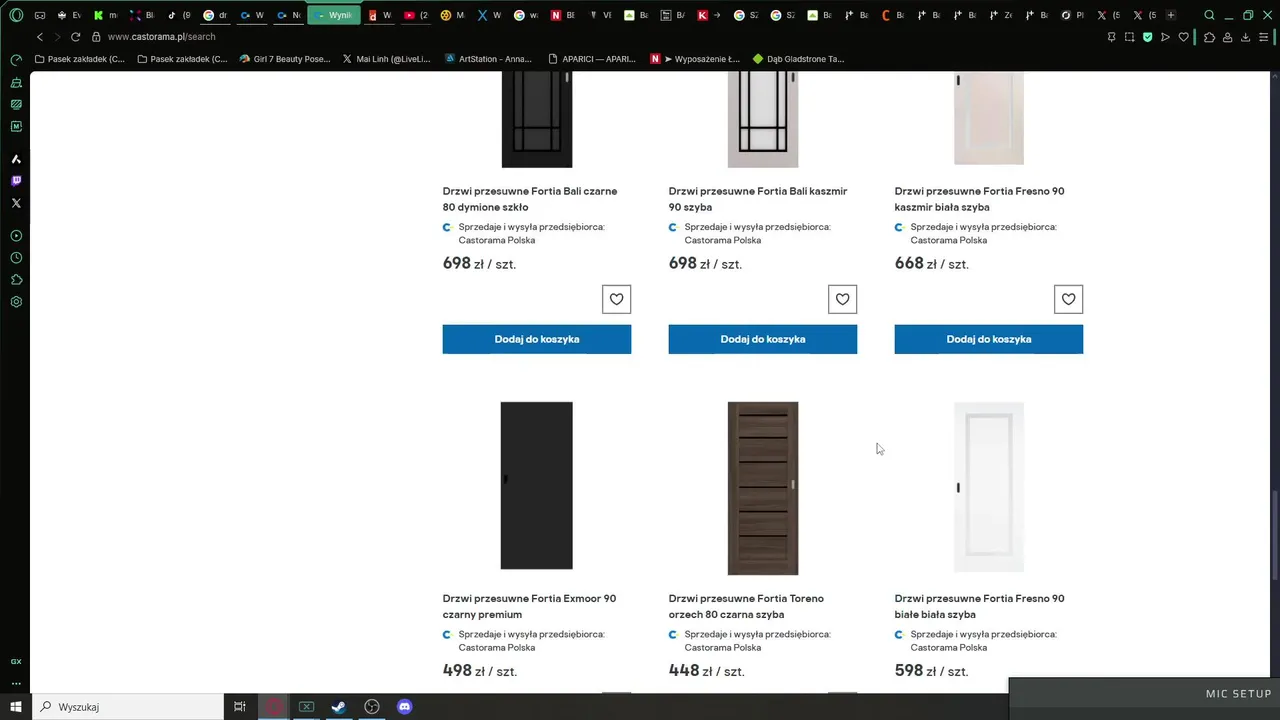This screenshot has height=720, width=1280.
Task: Open Steam from the taskbar
Action: (339, 707)
